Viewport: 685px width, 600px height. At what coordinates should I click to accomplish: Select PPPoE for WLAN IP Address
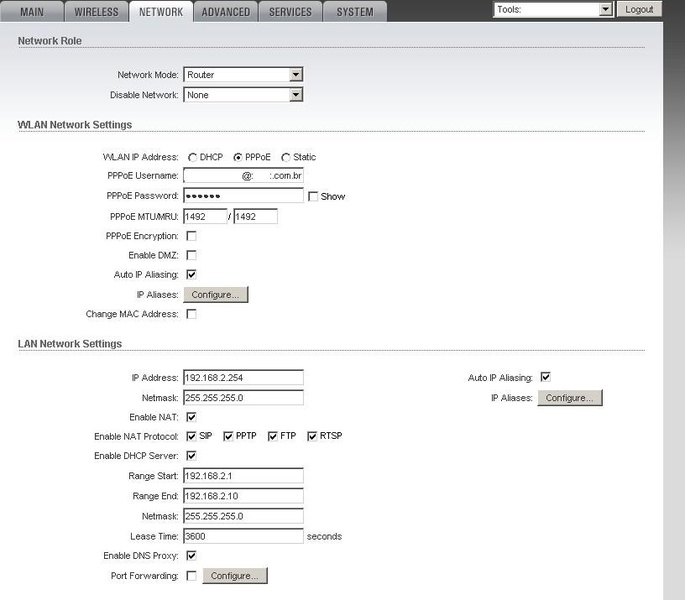coord(238,157)
